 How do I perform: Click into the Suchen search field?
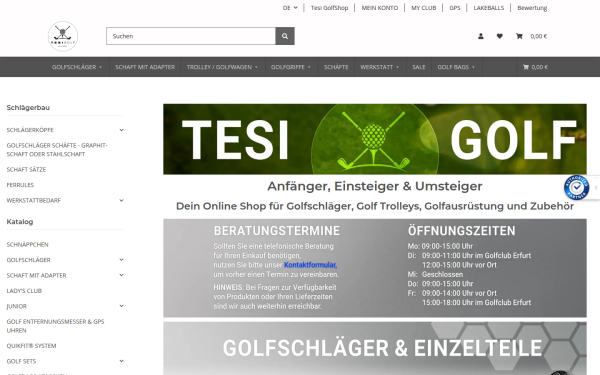[191, 36]
